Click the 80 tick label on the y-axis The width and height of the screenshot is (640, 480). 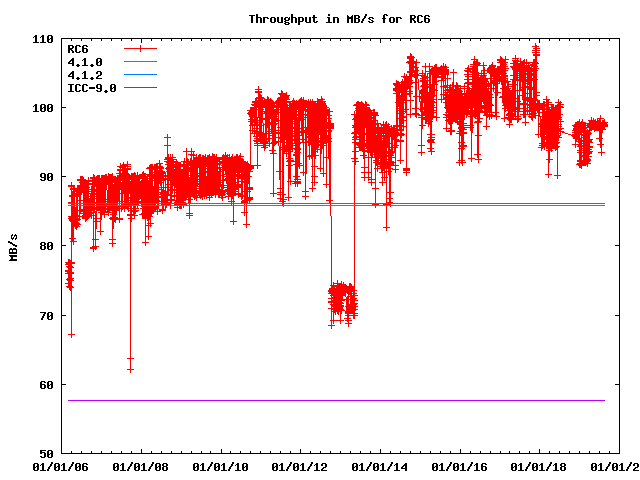[x=45, y=246]
